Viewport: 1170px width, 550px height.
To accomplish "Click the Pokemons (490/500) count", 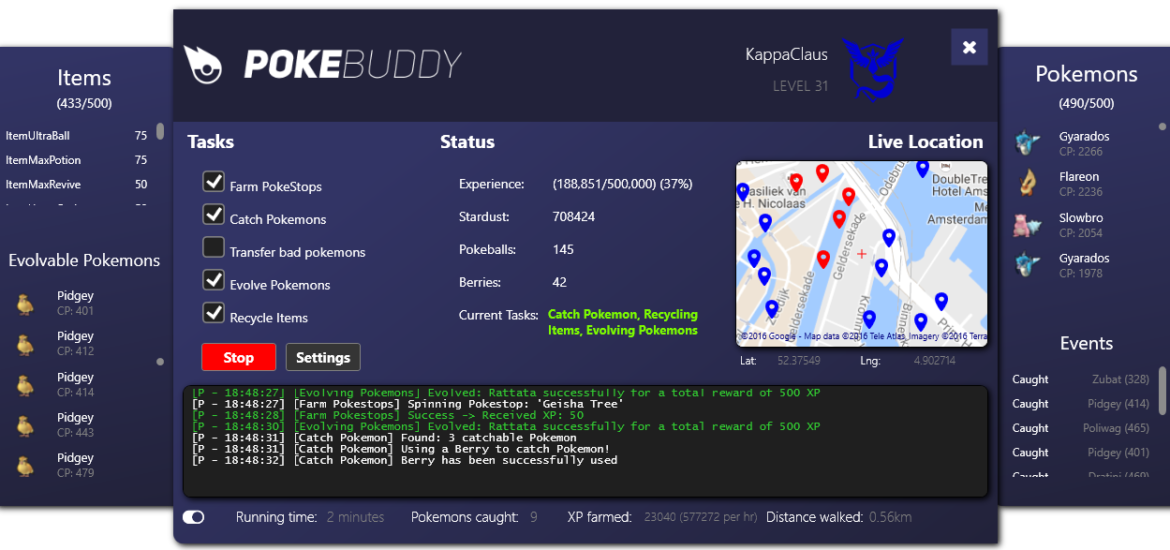I will 1086,104.
